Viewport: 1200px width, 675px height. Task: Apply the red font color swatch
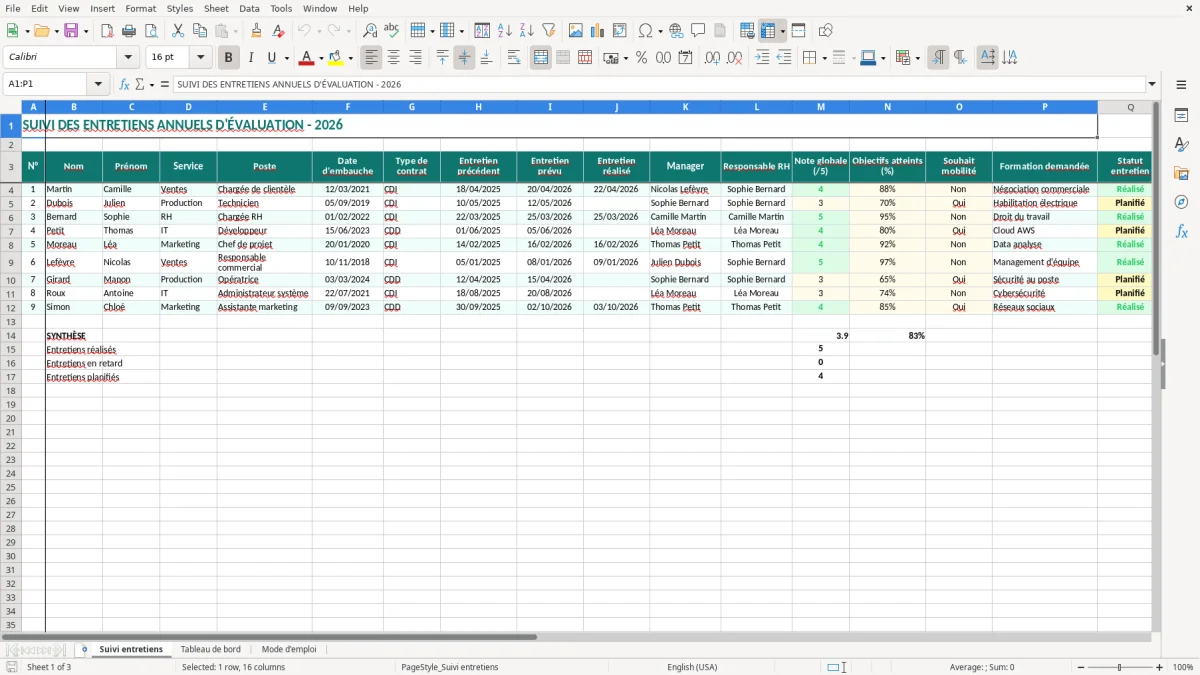click(x=307, y=58)
